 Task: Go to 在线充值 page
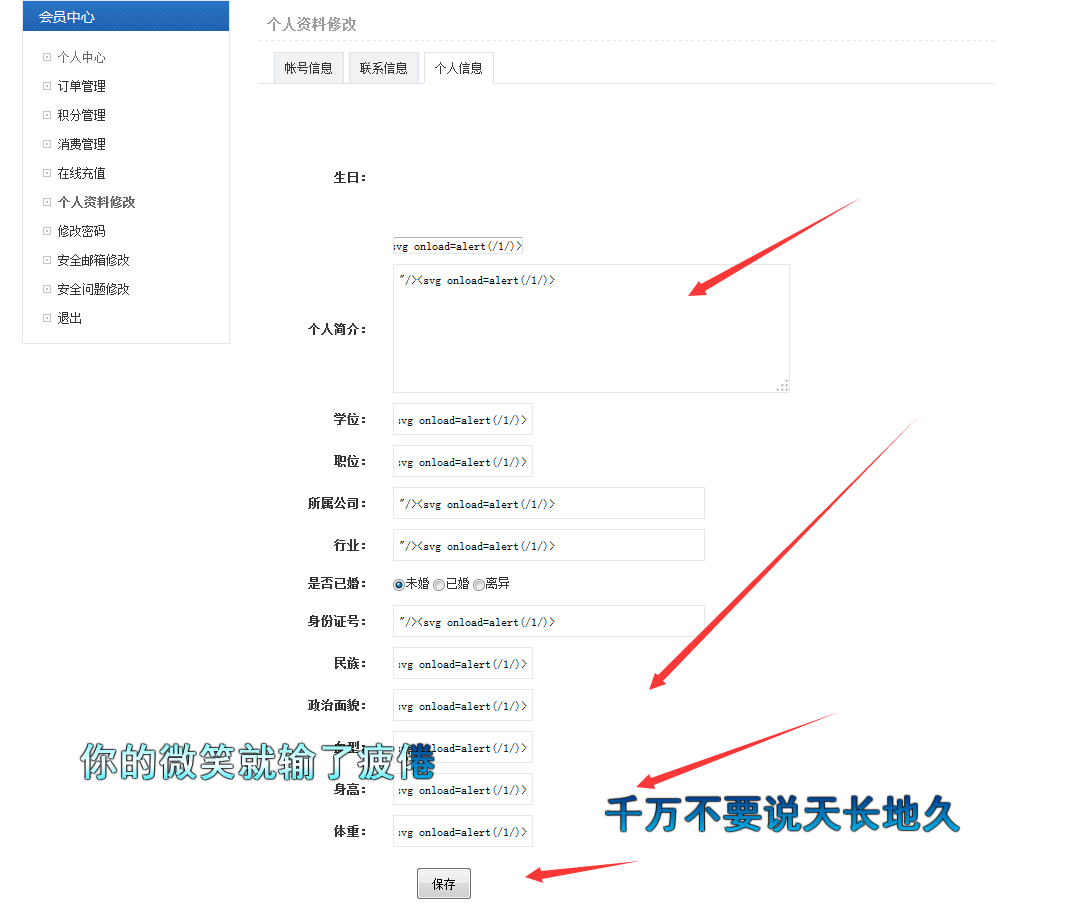click(81, 173)
